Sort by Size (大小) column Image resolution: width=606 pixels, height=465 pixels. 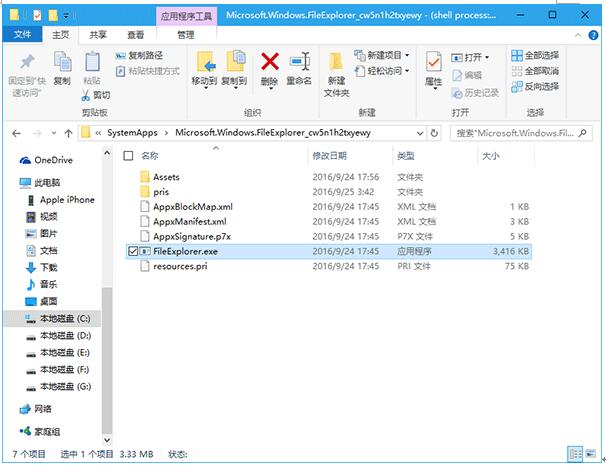(x=490, y=156)
